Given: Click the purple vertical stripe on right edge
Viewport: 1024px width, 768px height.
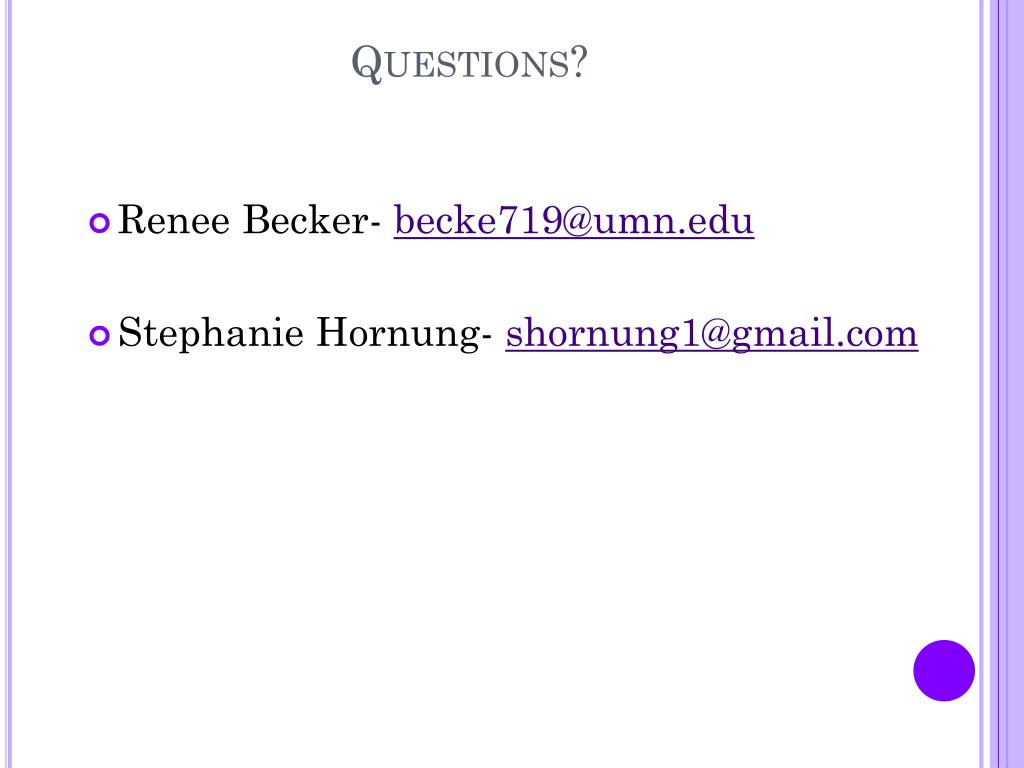Looking at the screenshot, I should [1006, 384].
